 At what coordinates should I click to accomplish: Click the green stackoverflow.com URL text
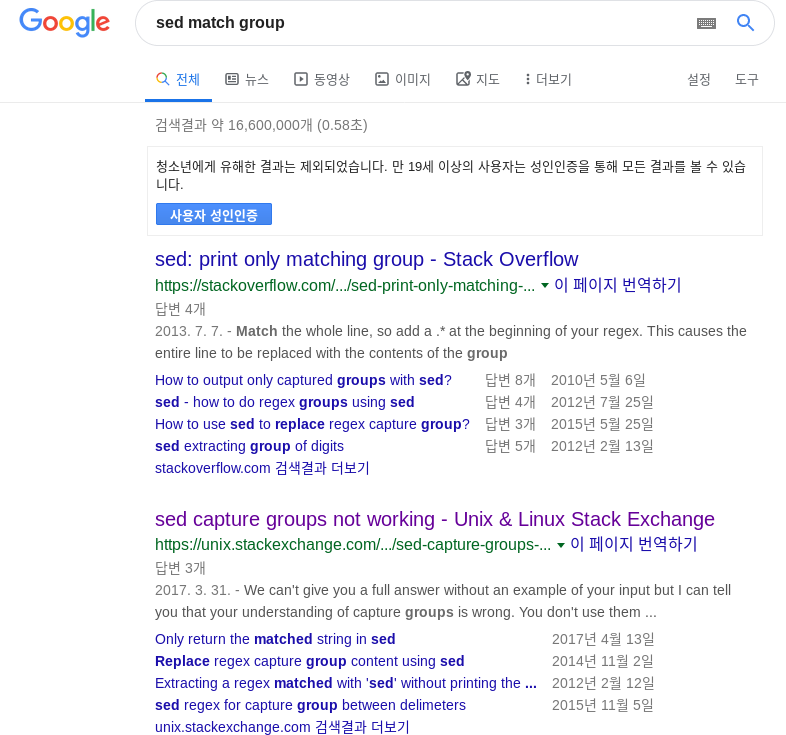click(345, 286)
